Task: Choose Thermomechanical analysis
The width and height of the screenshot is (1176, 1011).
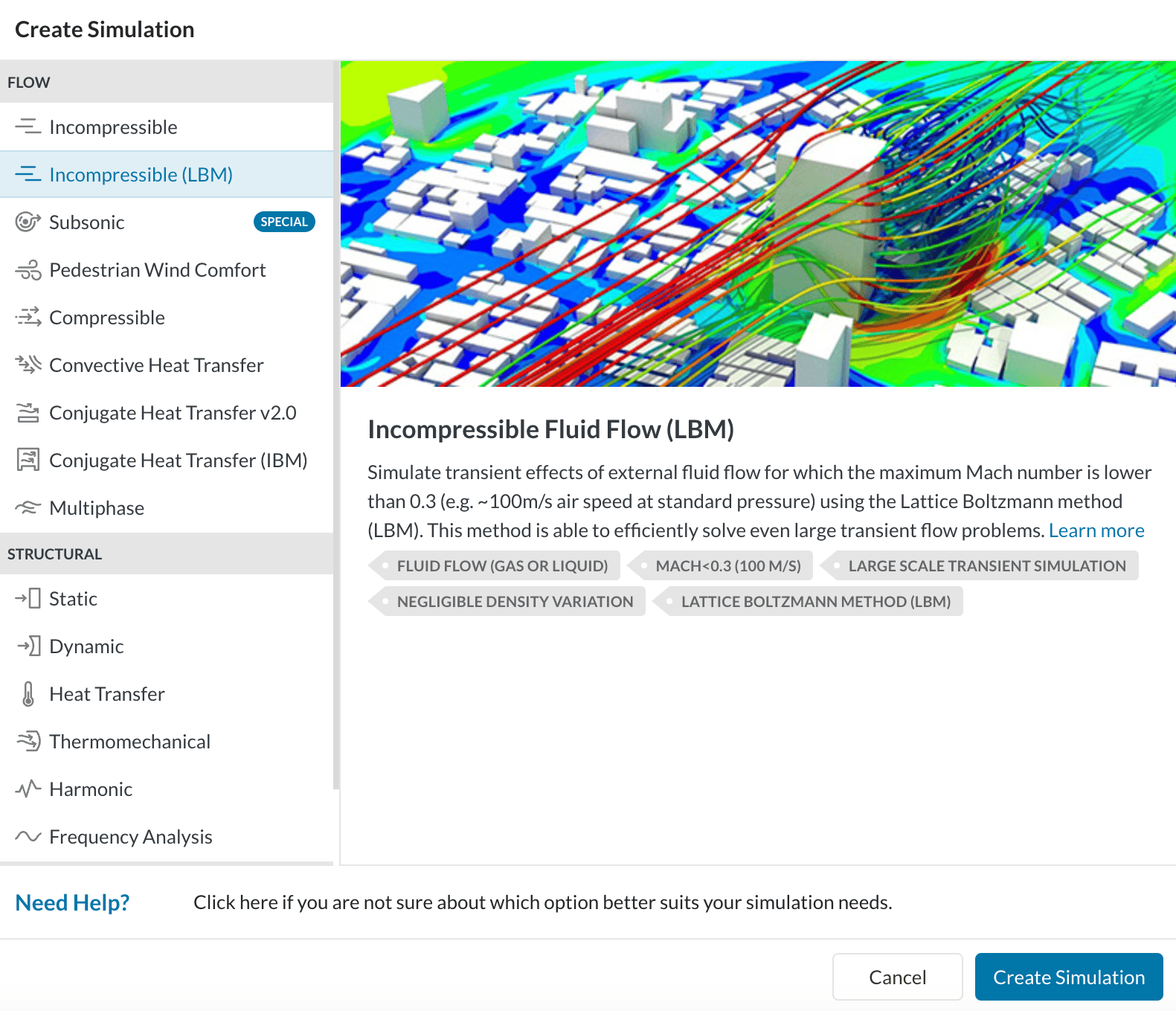Action: [x=167, y=742]
